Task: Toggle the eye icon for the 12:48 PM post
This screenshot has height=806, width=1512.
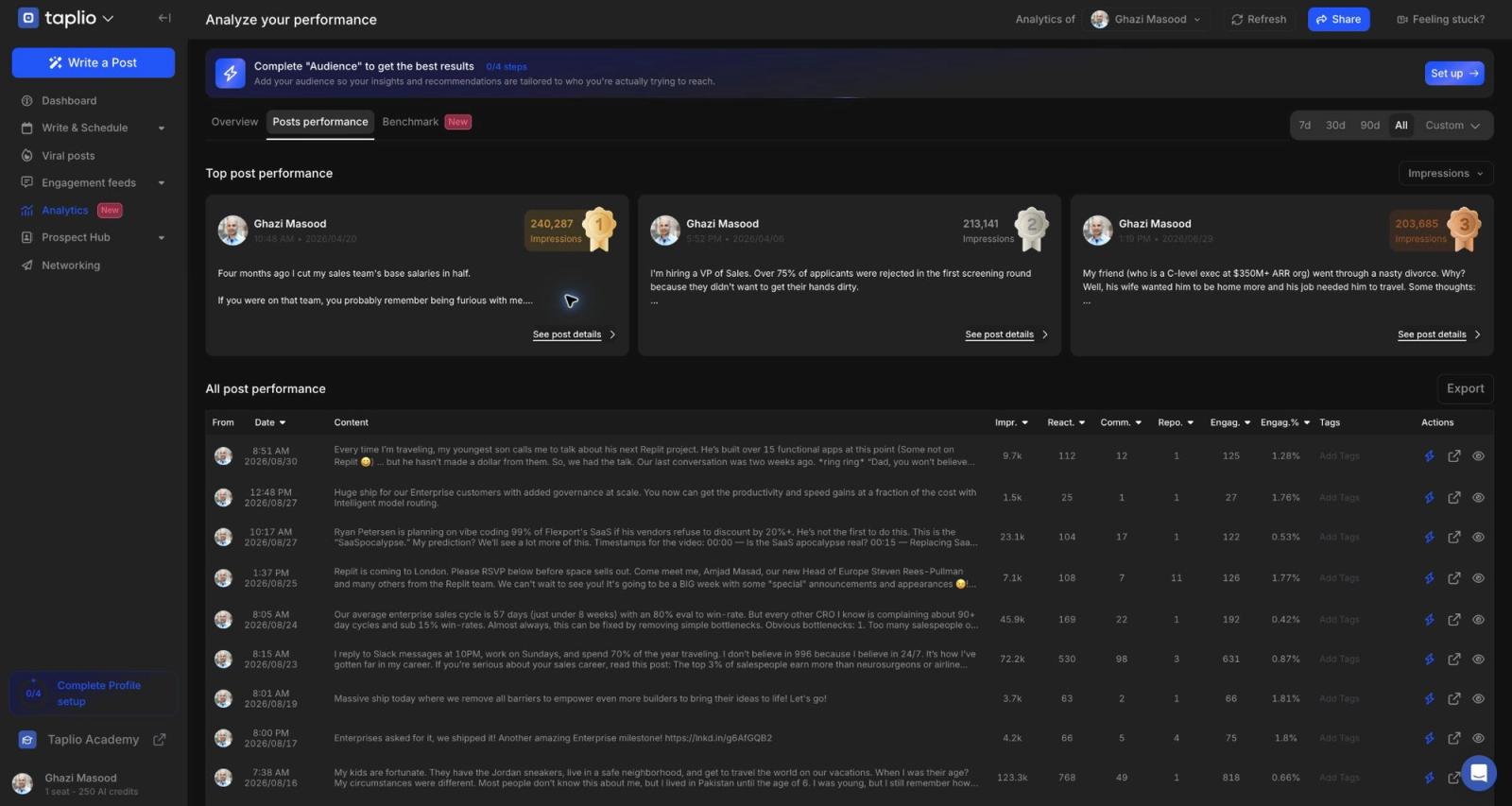Action: click(1478, 498)
